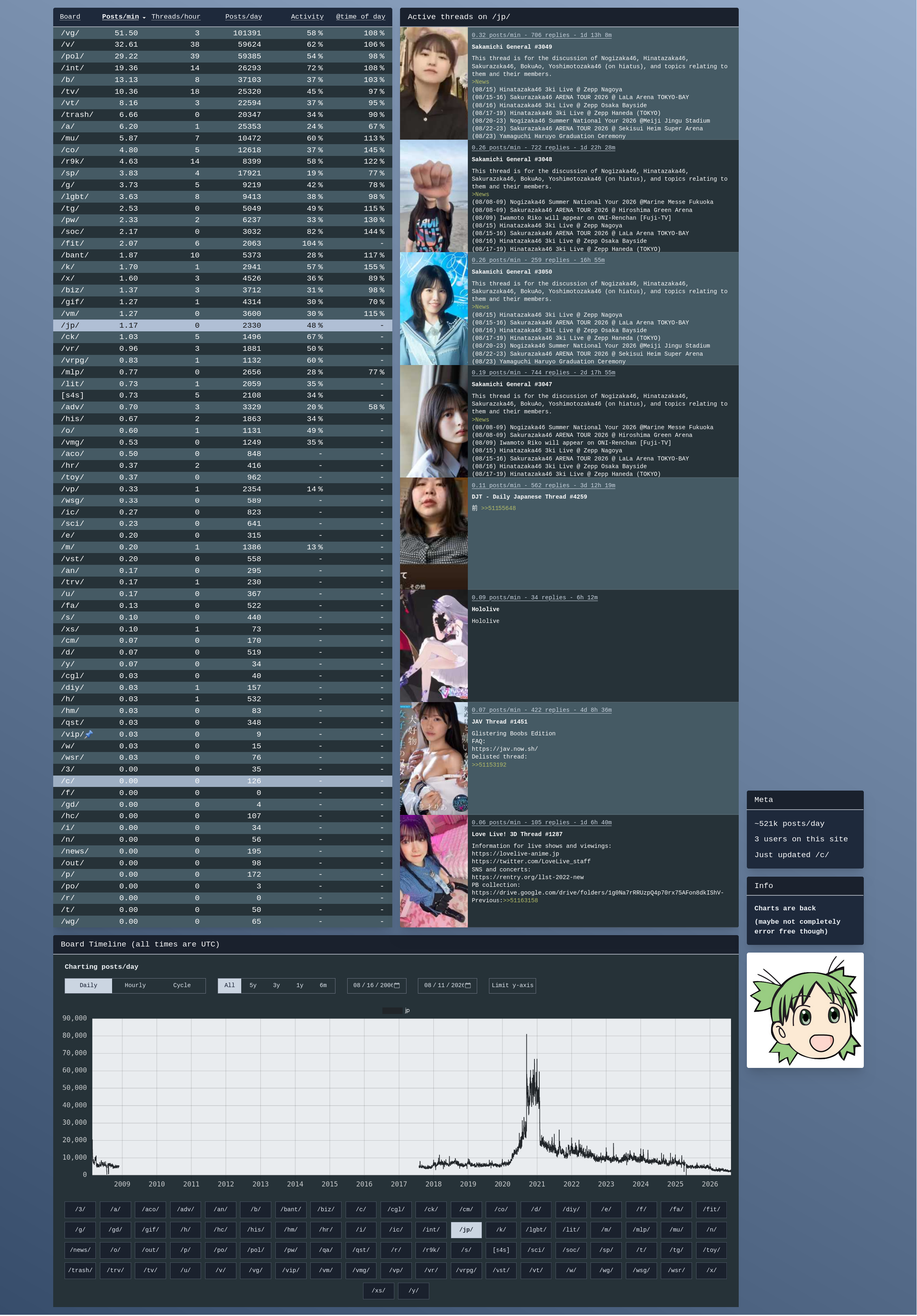
Task: Sort table by Posts/day column header
Action: [x=244, y=17]
